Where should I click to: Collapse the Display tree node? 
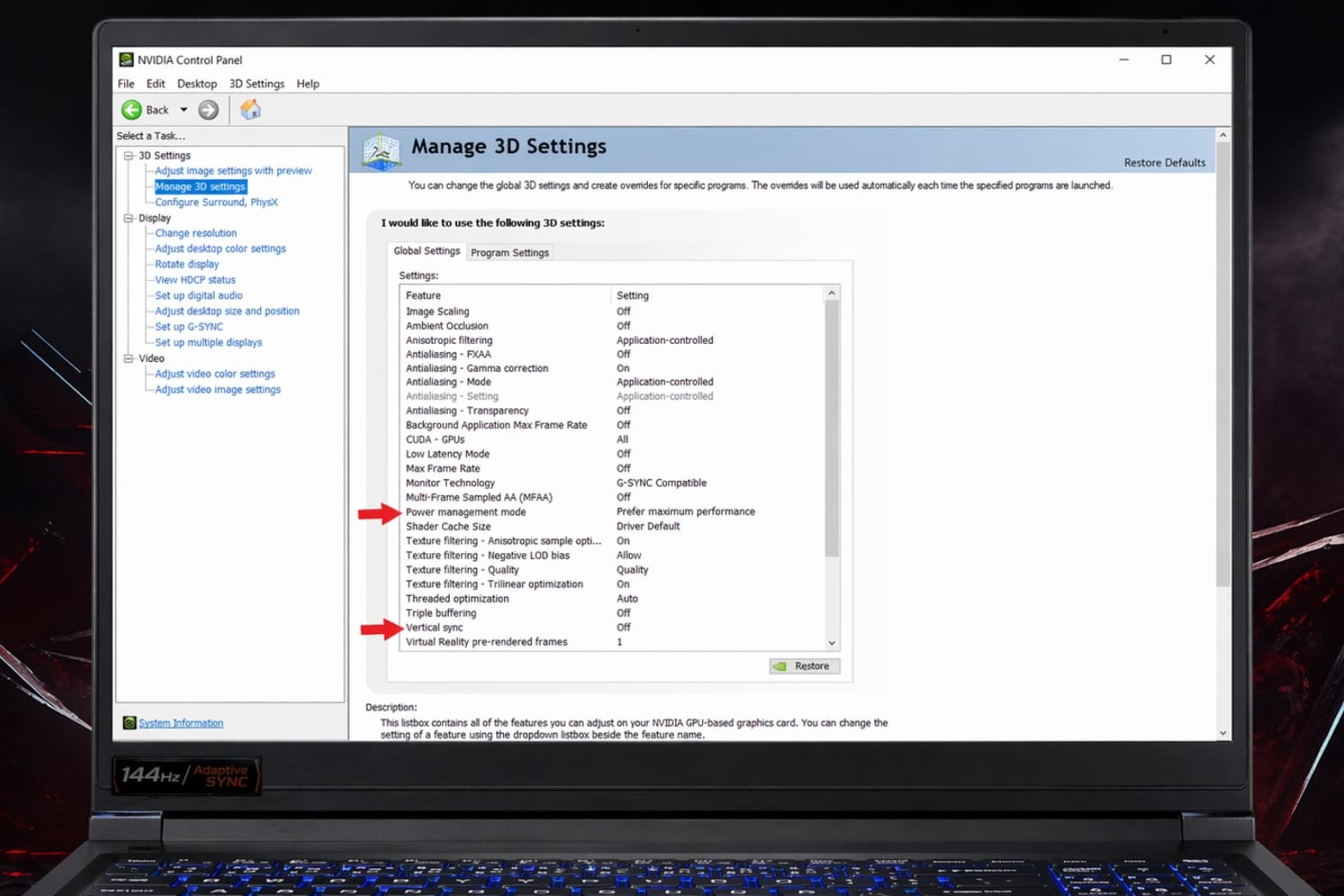click(x=128, y=218)
